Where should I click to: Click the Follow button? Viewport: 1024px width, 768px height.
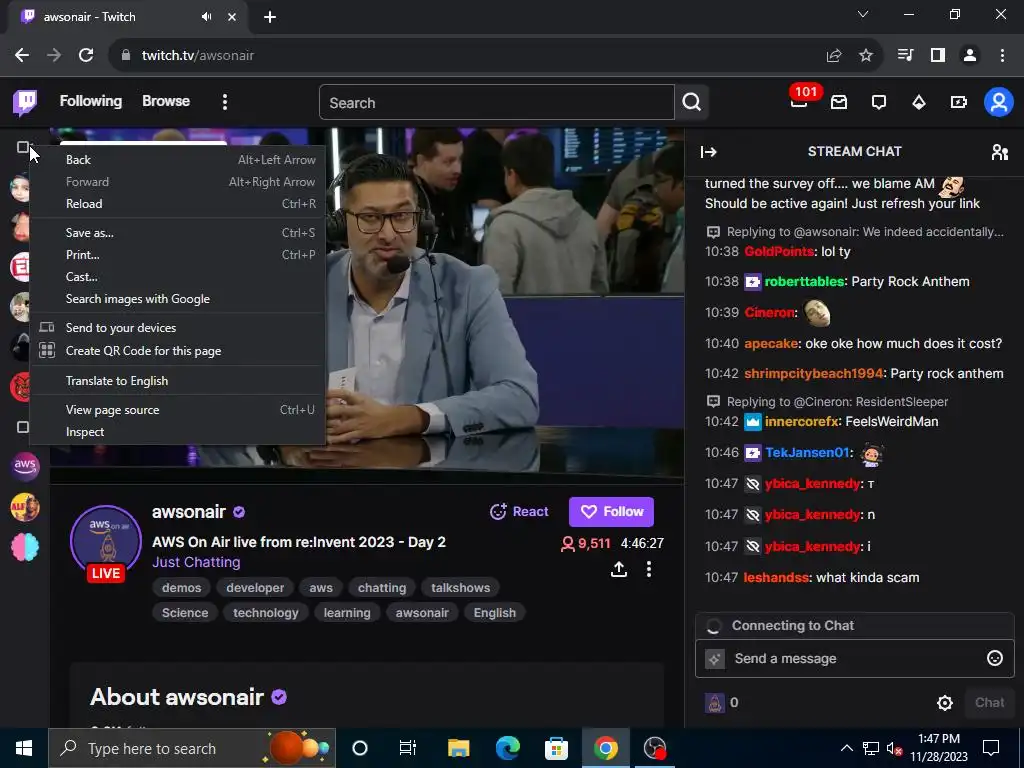611,512
